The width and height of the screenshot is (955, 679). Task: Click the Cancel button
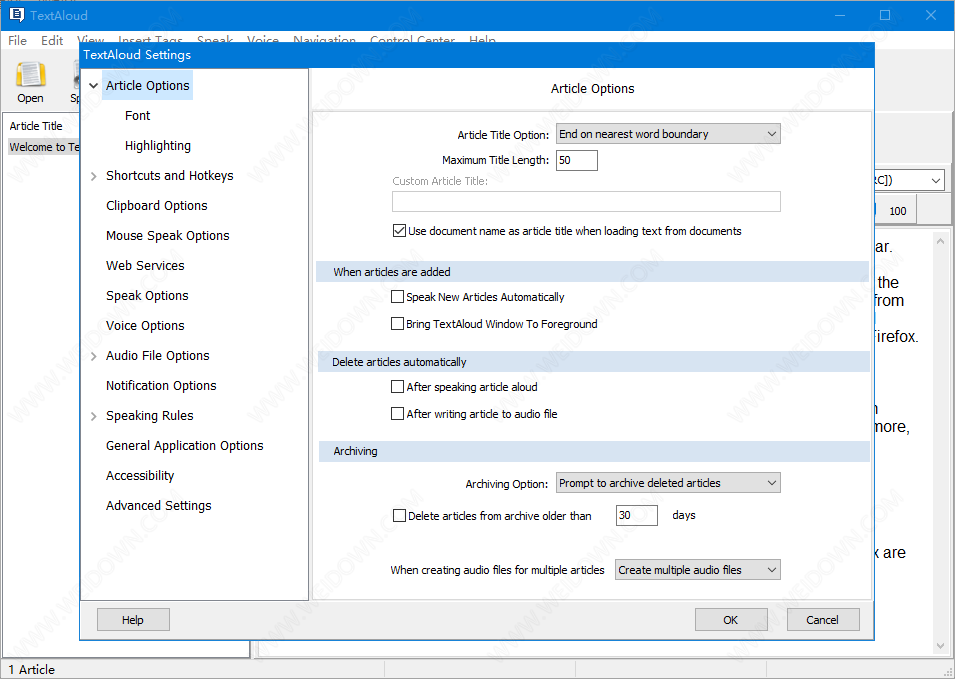click(822, 620)
